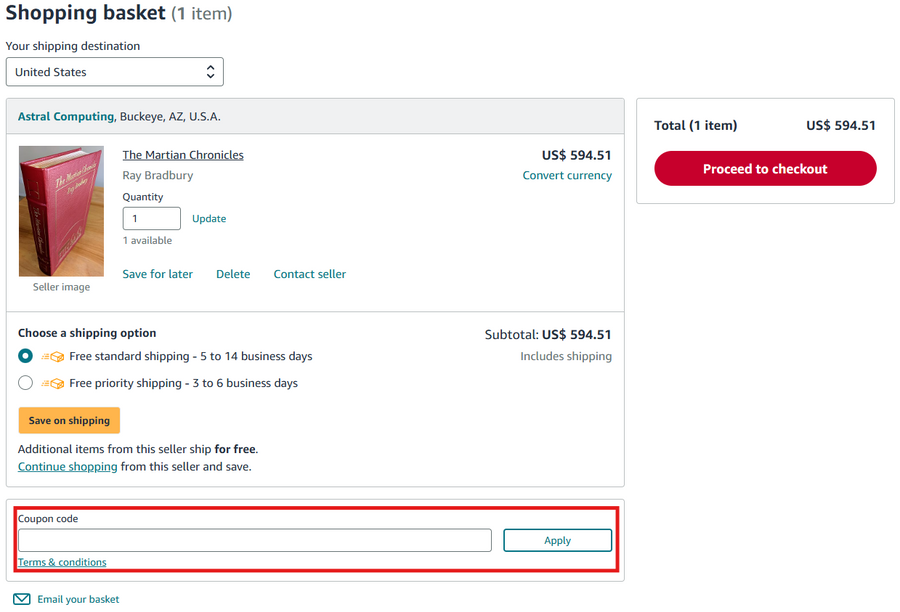Click Contact seller link
Screen dimensions: 900x612
point(310,274)
